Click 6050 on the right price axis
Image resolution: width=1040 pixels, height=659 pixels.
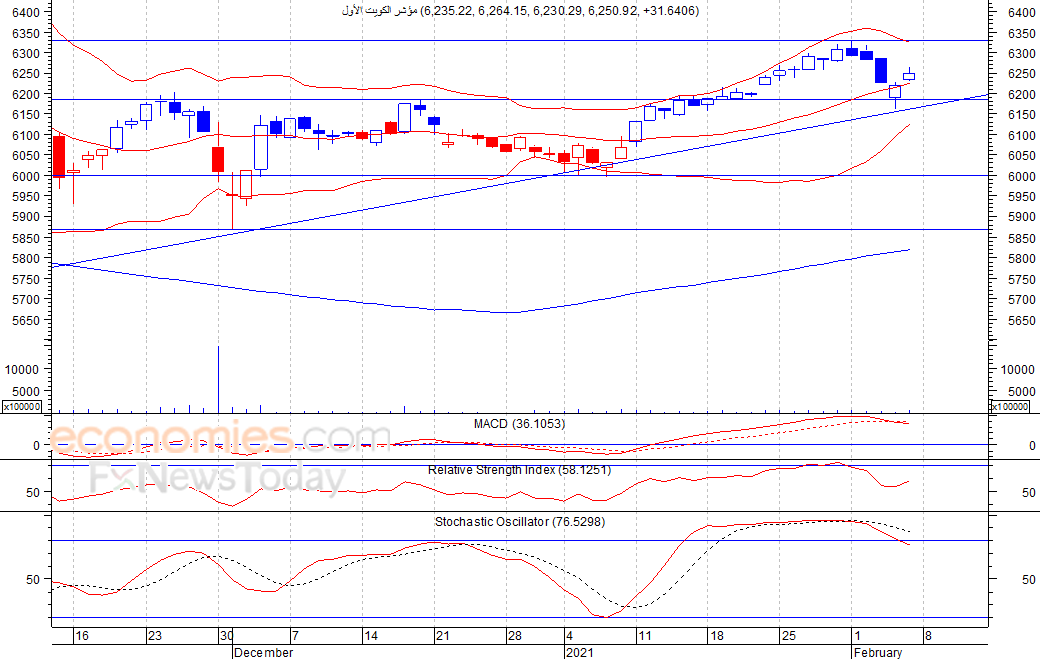(1021, 156)
